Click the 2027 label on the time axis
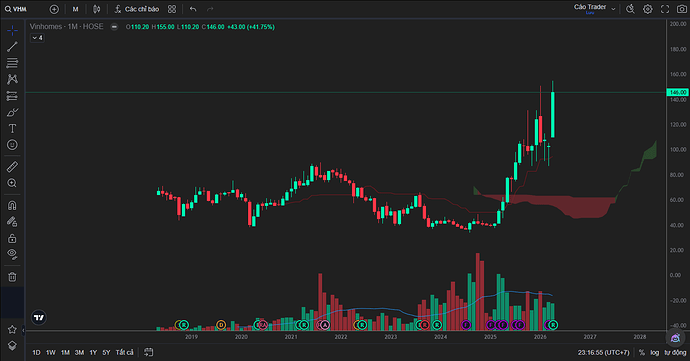This screenshot has height=361, width=690. 590,337
